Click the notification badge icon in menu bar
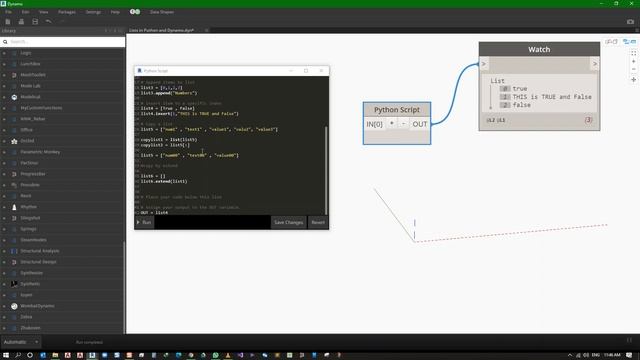Viewport: 640px width, 360px height. (x=135, y=12)
